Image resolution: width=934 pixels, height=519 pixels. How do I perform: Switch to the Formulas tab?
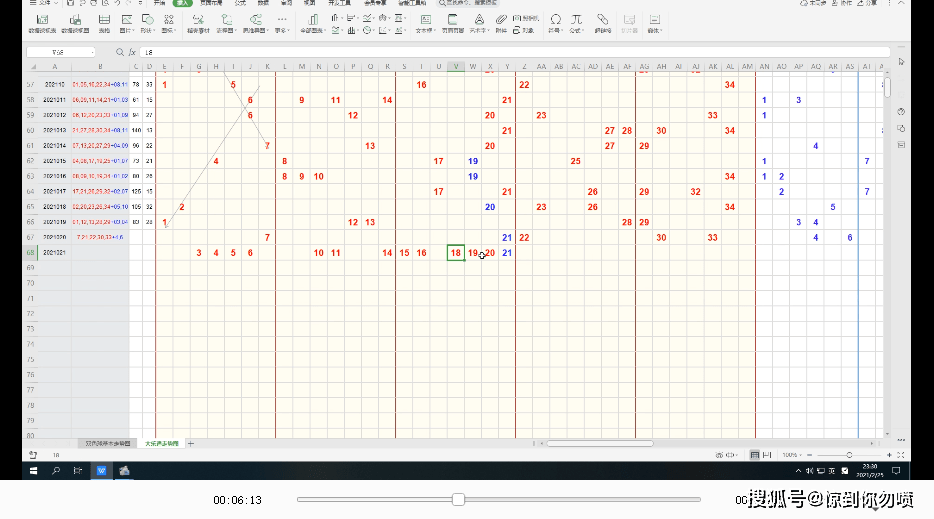pos(240,3)
